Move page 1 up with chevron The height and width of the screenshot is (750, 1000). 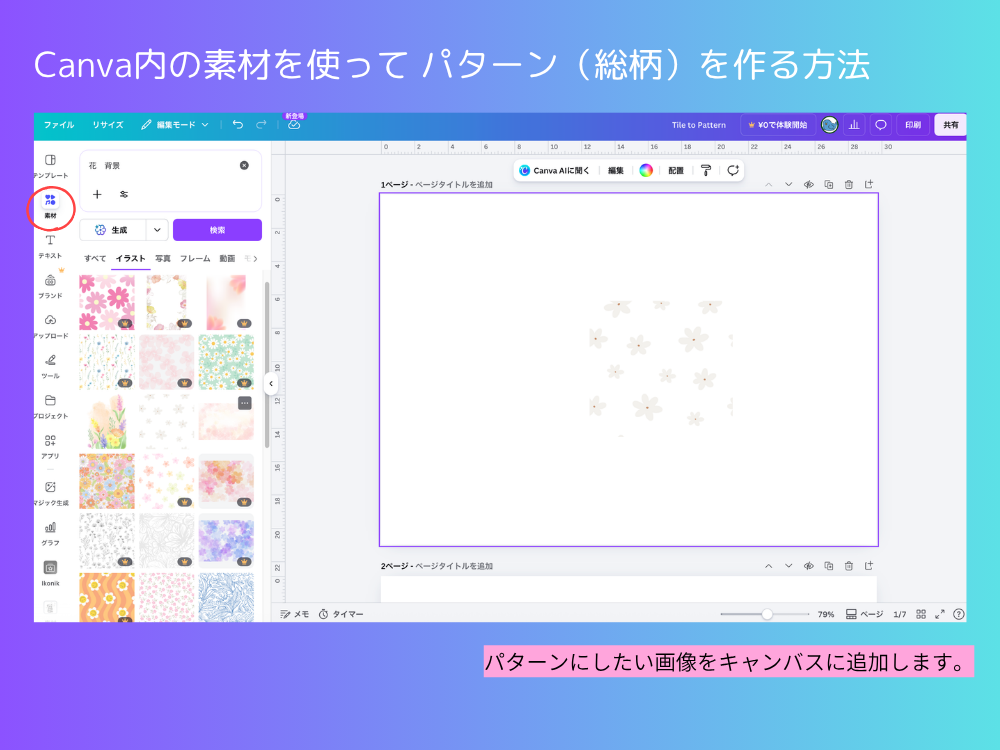pos(768,184)
